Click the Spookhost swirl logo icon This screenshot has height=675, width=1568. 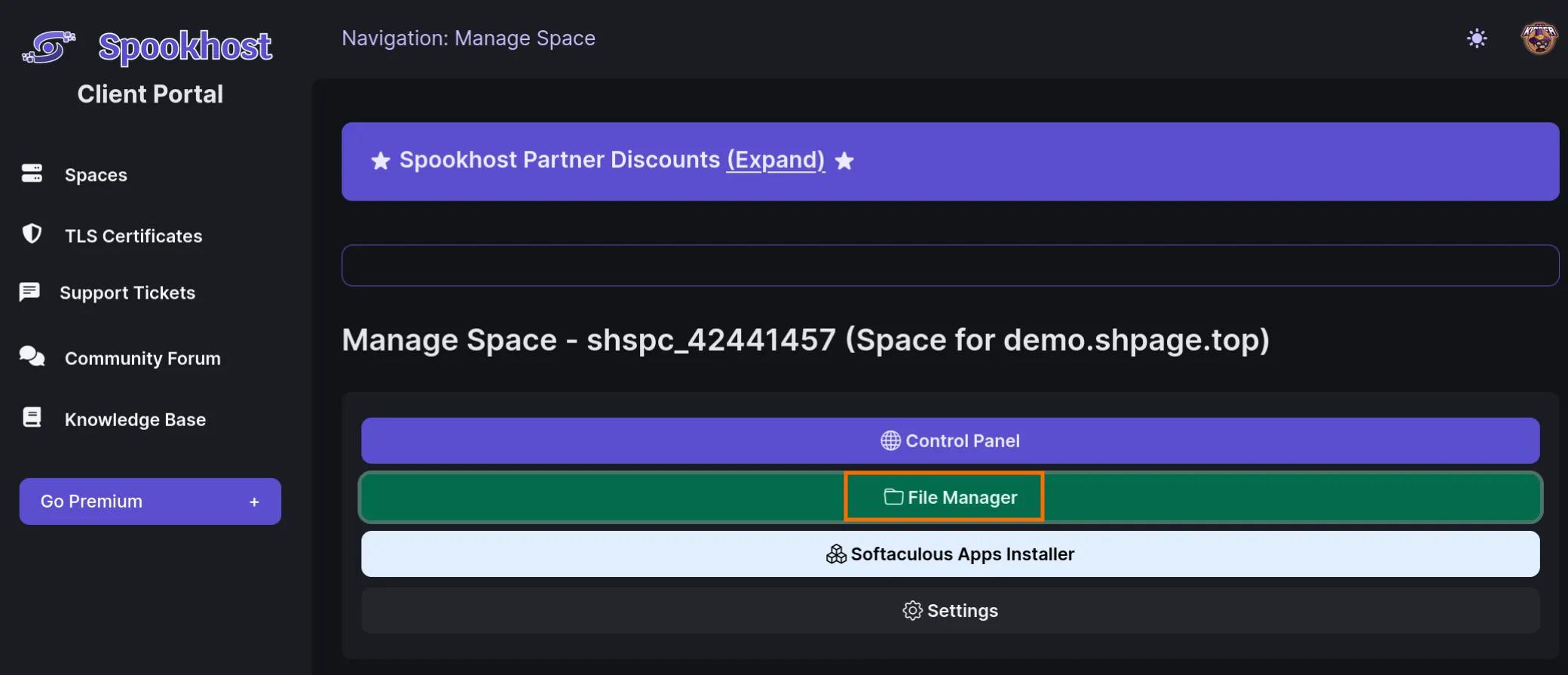coord(49,47)
